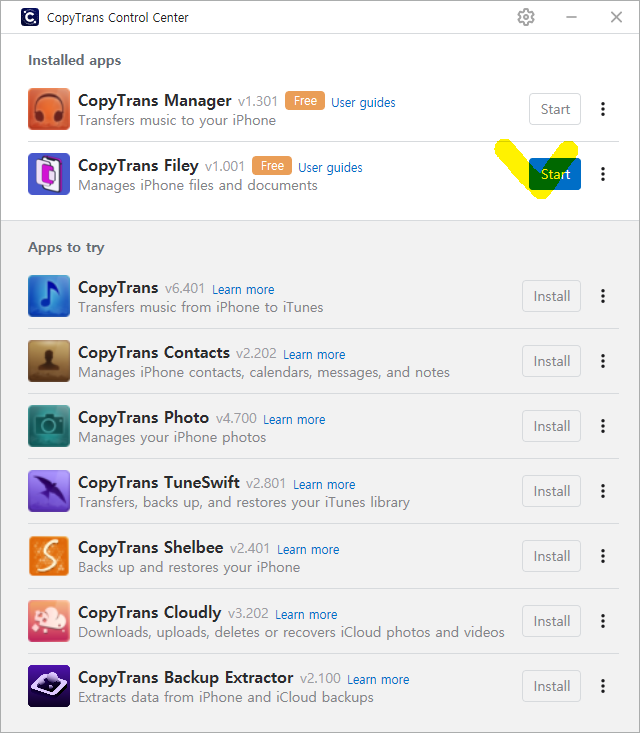The height and width of the screenshot is (733, 640).
Task: Open three-dot menu for CopyTrans Cloudly
Action: pyautogui.click(x=603, y=621)
